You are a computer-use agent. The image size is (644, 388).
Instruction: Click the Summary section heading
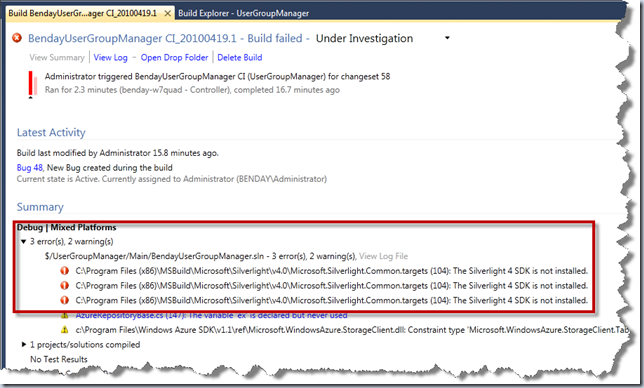click(x=40, y=207)
